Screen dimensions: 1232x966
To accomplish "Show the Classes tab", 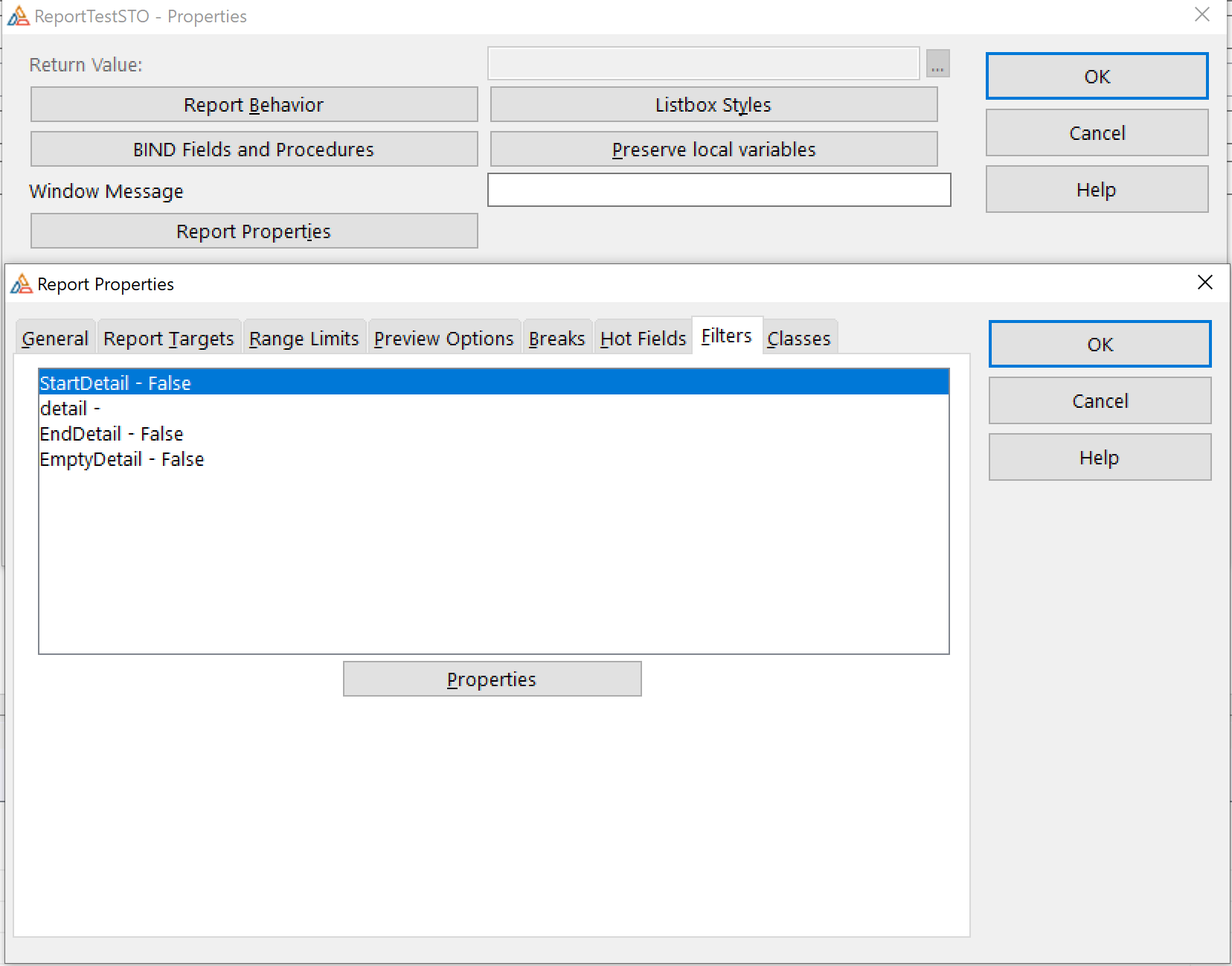I will pos(798,339).
